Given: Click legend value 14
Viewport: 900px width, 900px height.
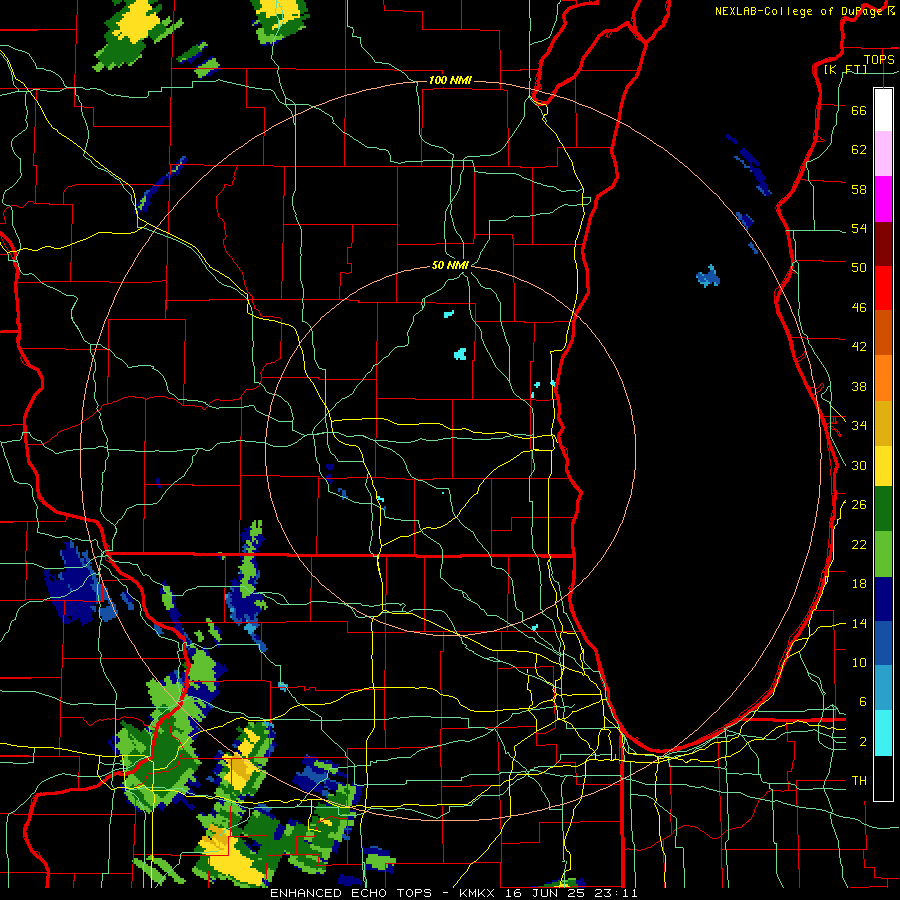Looking at the screenshot, I should pos(859,623).
